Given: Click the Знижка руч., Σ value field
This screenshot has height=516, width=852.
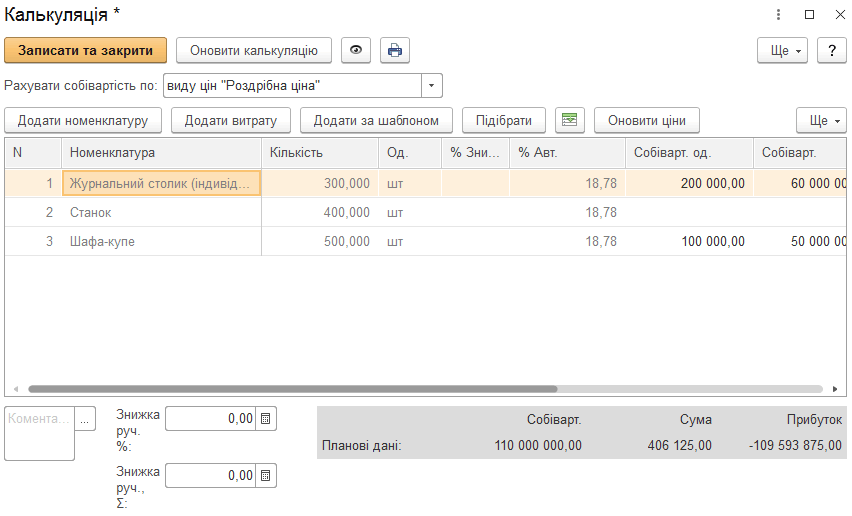Looking at the screenshot, I should [x=211, y=476].
